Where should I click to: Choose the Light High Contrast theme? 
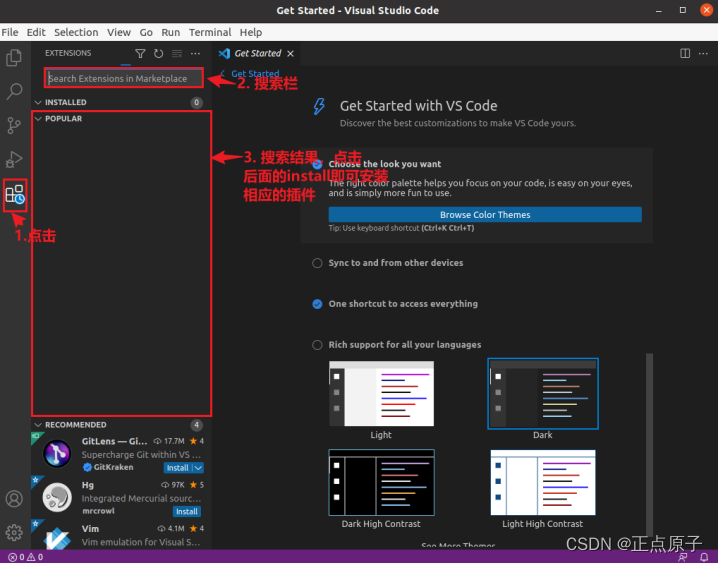[x=543, y=482]
